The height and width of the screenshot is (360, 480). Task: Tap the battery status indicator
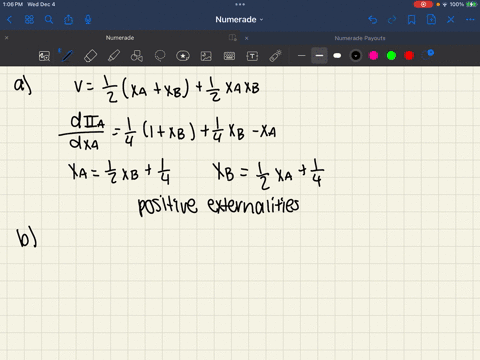[472, 4]
